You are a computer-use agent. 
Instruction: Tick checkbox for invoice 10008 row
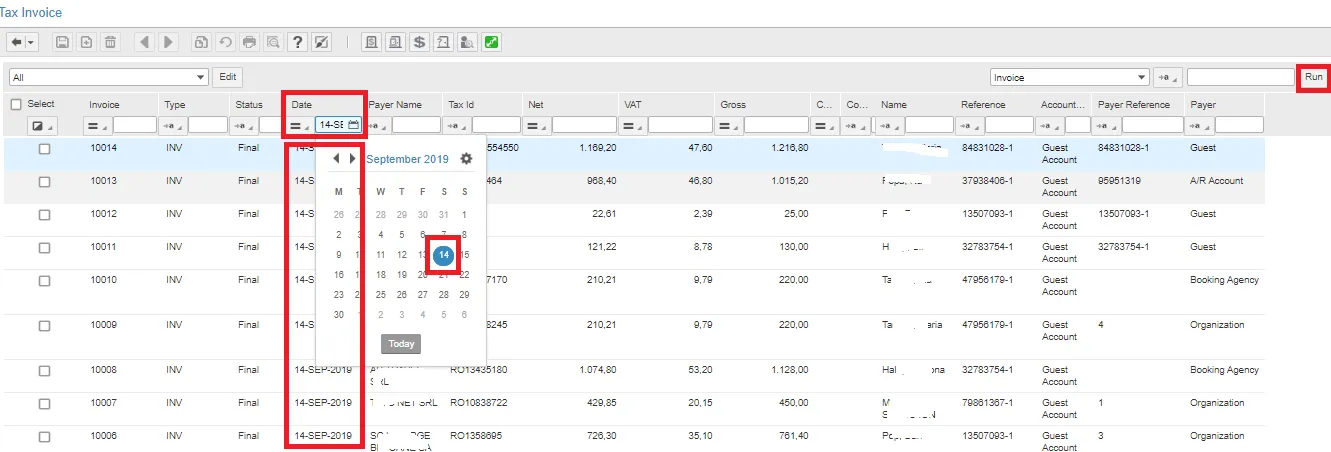click(44, 371)
